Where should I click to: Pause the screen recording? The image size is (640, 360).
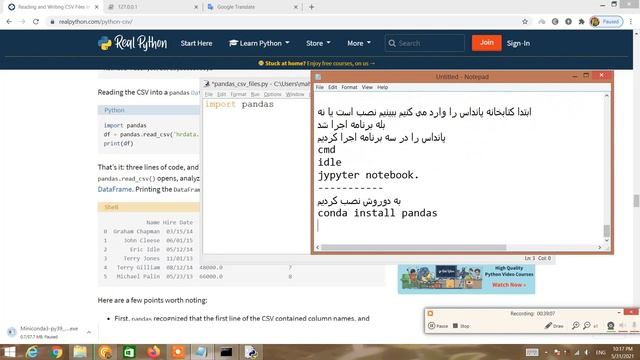pyautogui.click(x=438, y=326)
